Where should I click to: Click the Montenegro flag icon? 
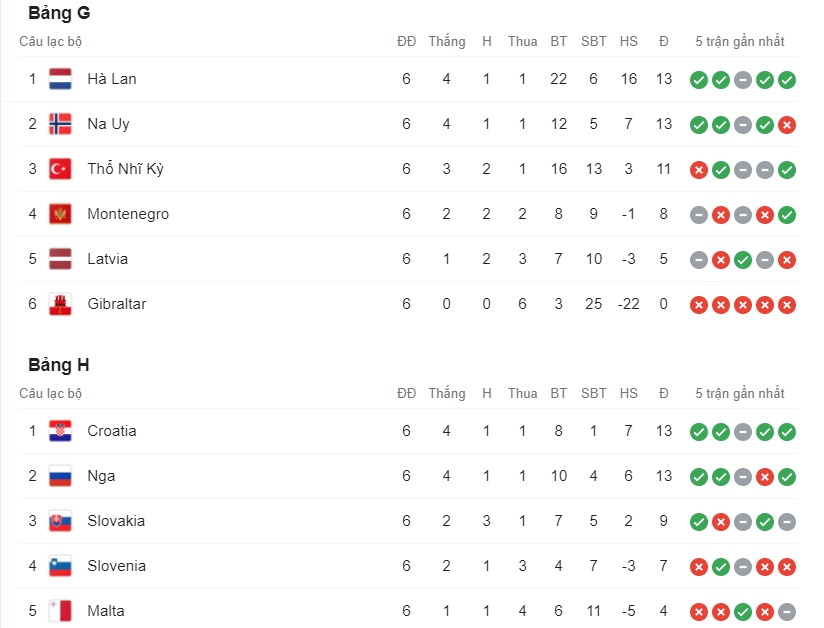point(60,214)
